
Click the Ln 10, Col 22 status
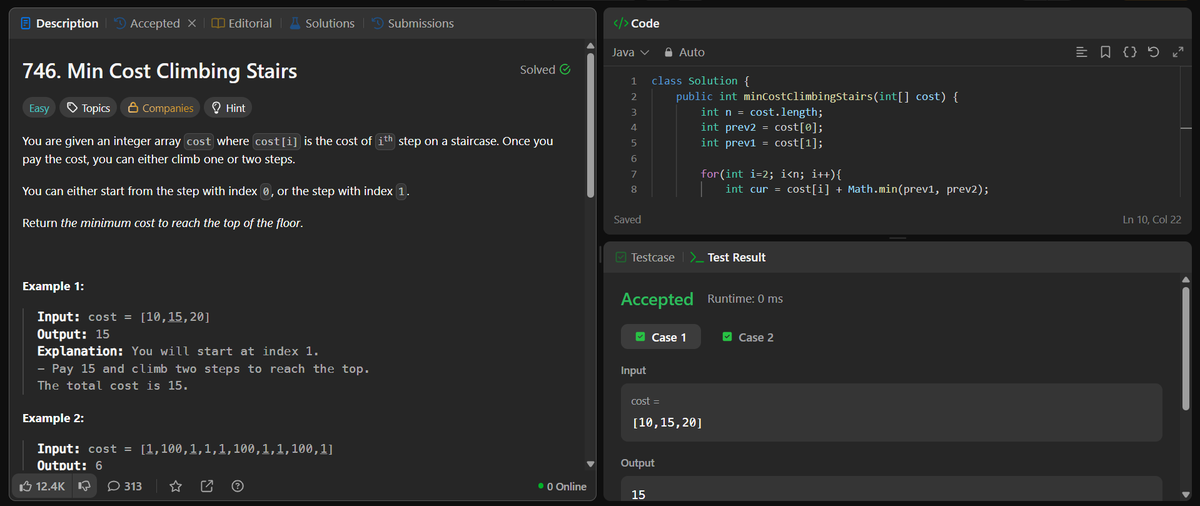coord(1152,219)
